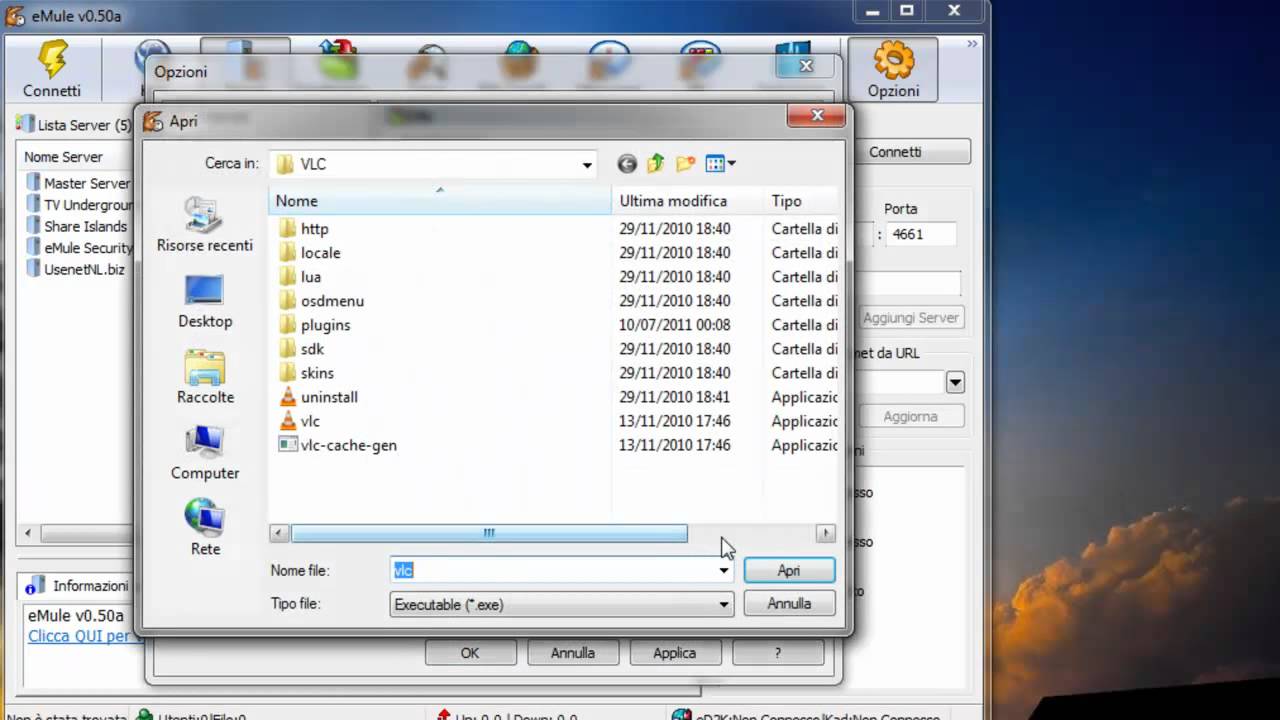The width and height of the screenshot is (1280, 720).
Task: Open Risorse recenti in the places bar
Action: click(205, 224)
